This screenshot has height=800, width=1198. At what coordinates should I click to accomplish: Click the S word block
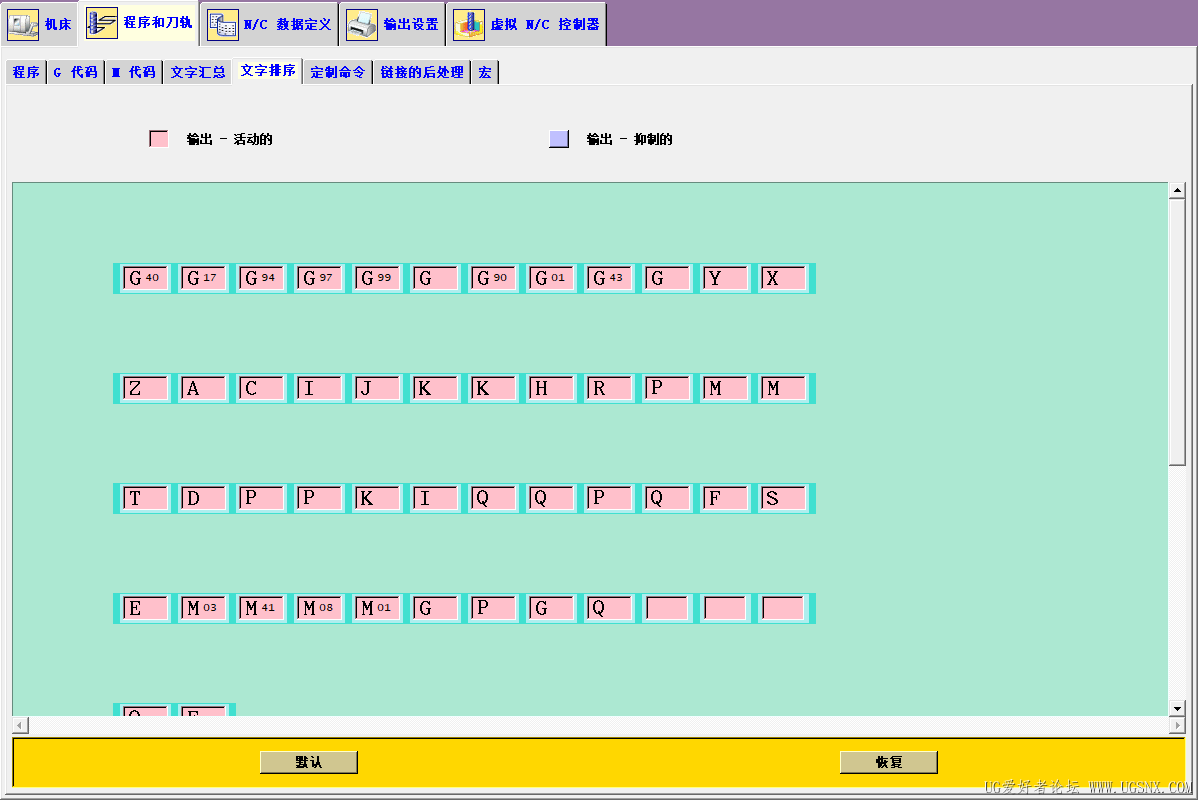click(x=784, y=498)
